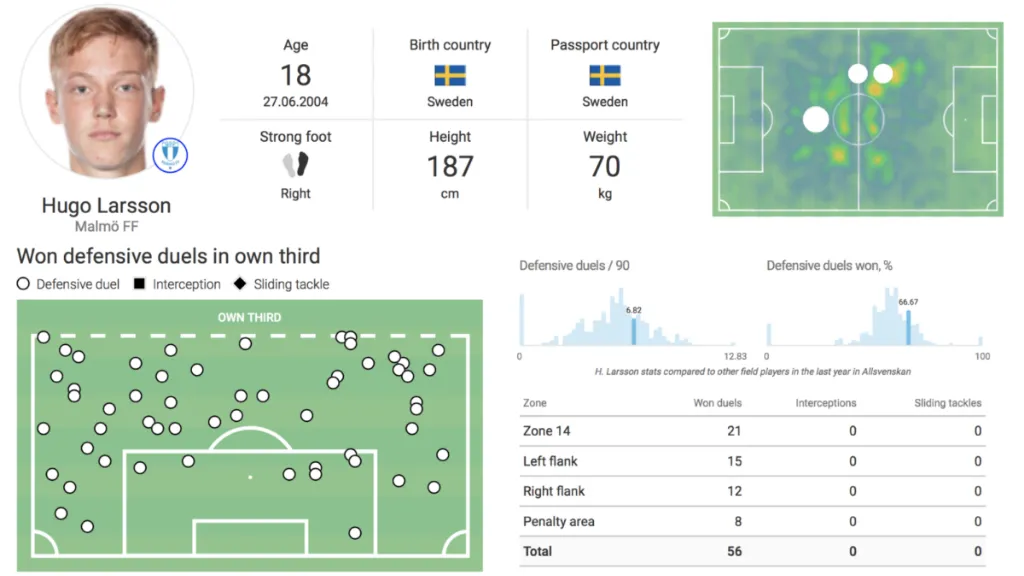Click the Defensive duel circle legend icon
This screenshot has height=576, width=1024.
coord(24,284)
